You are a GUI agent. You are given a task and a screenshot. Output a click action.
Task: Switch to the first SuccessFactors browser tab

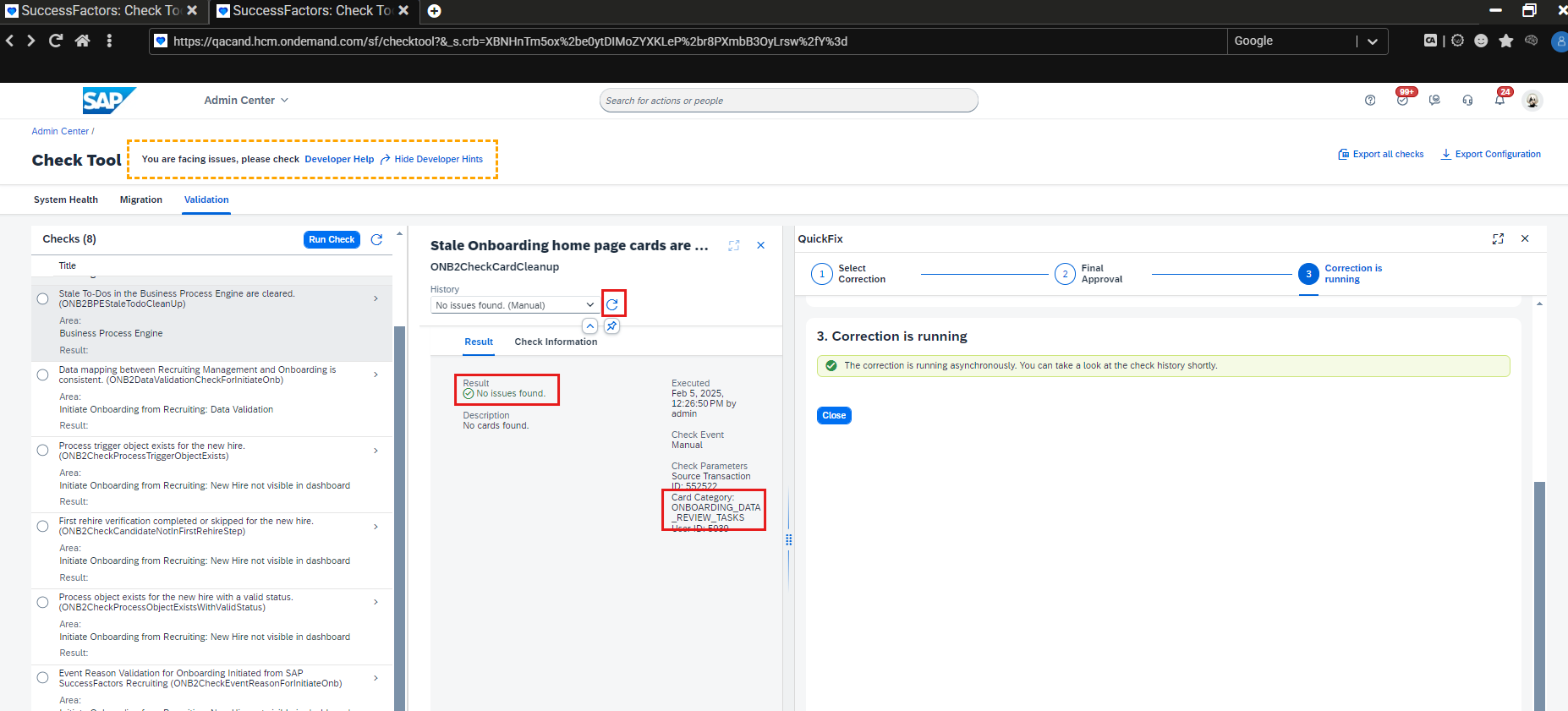[x=101, y=11]
